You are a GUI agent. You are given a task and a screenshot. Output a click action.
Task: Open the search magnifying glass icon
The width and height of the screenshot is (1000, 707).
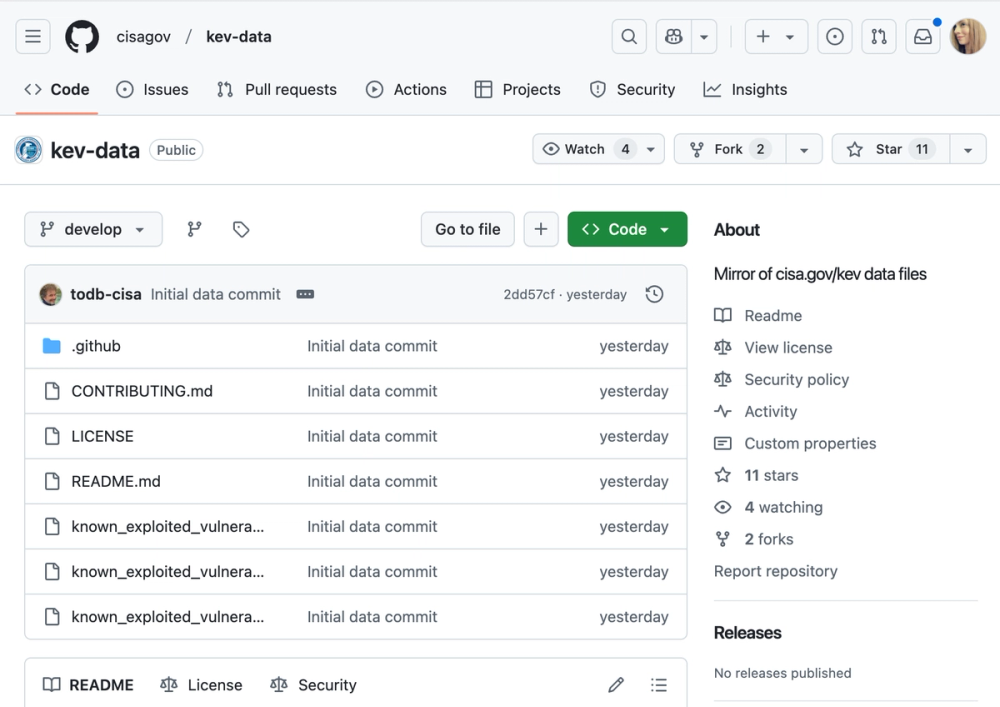pyautogui.click(x=629, y=35)
